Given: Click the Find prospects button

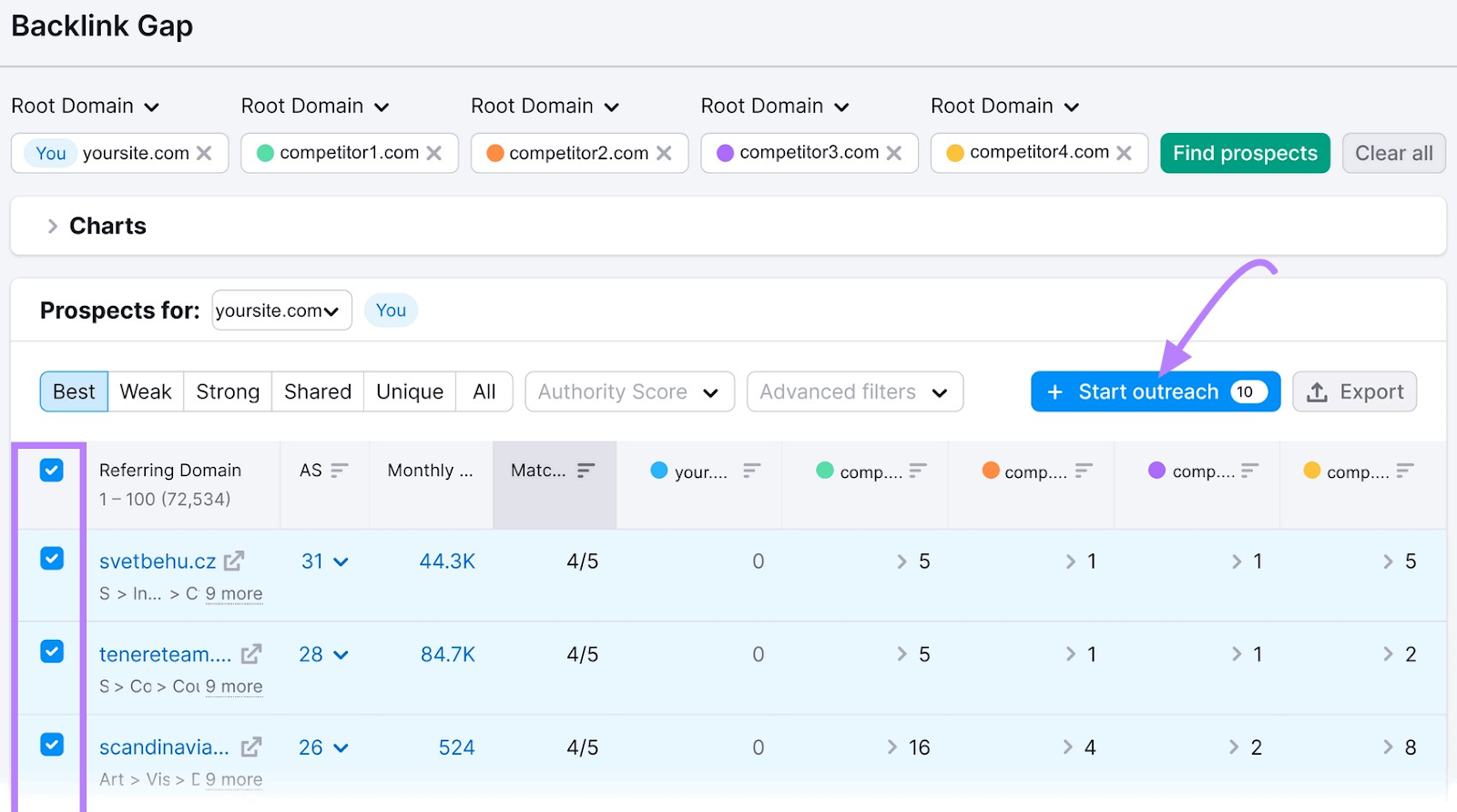Looking at the screenshot, I should pos(1244,153).
